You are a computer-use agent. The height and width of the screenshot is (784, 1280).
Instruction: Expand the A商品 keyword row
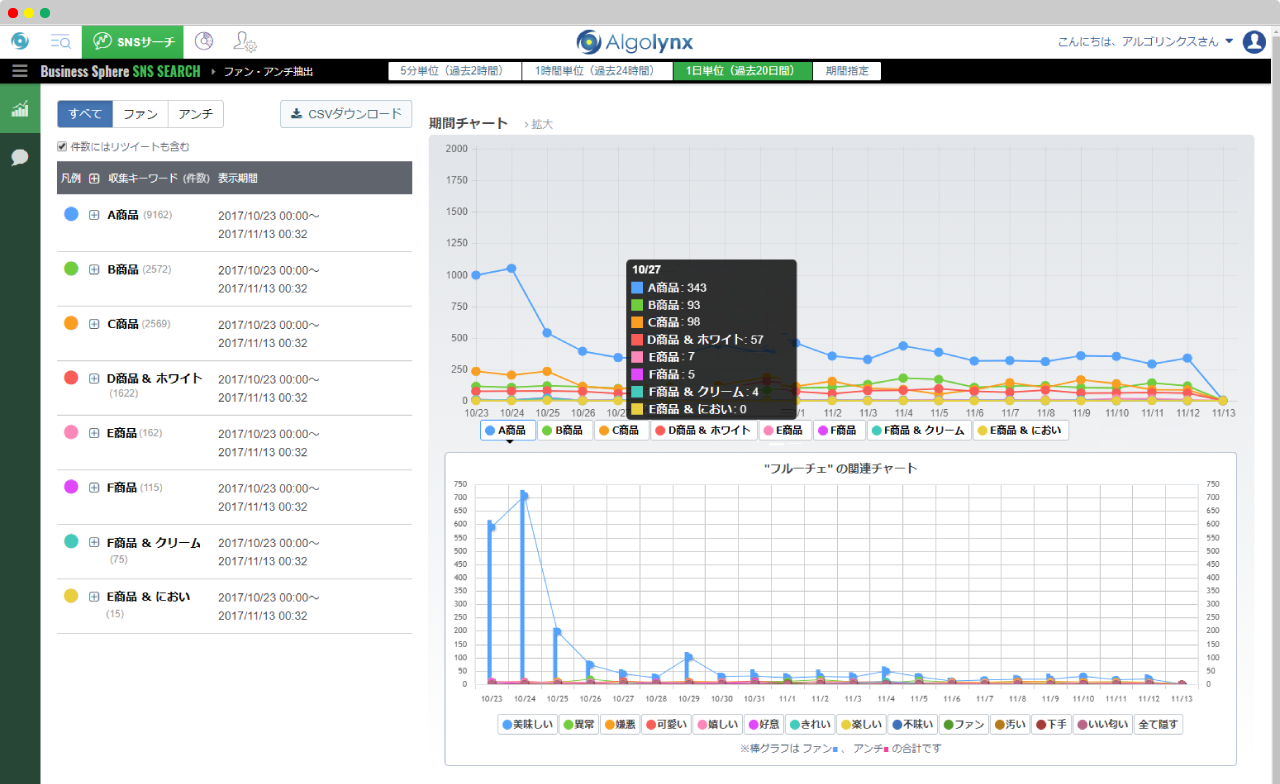click(x=94, y=215)
